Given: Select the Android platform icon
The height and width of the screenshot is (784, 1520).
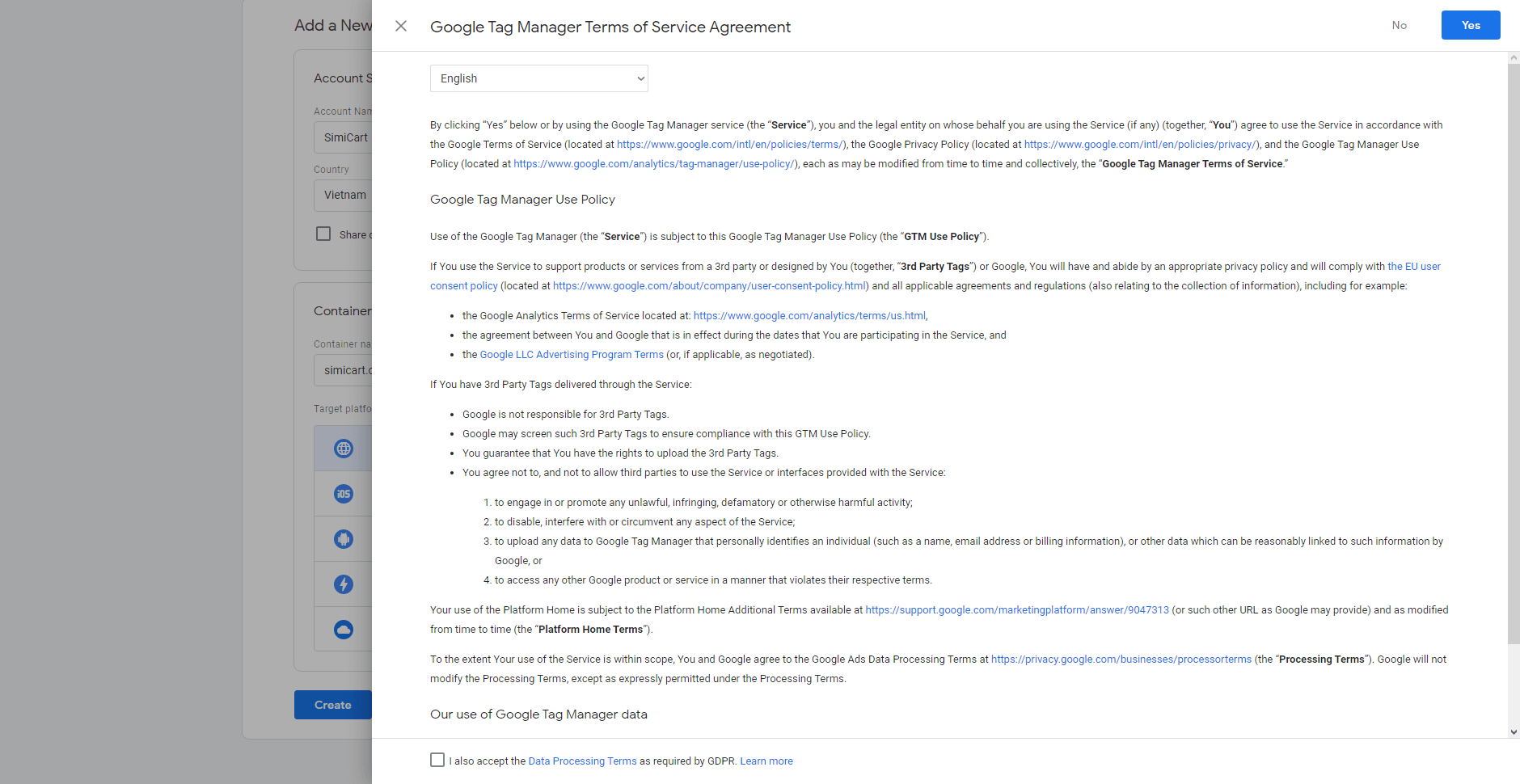Looking at the screenshot, I should click(344, 539).
